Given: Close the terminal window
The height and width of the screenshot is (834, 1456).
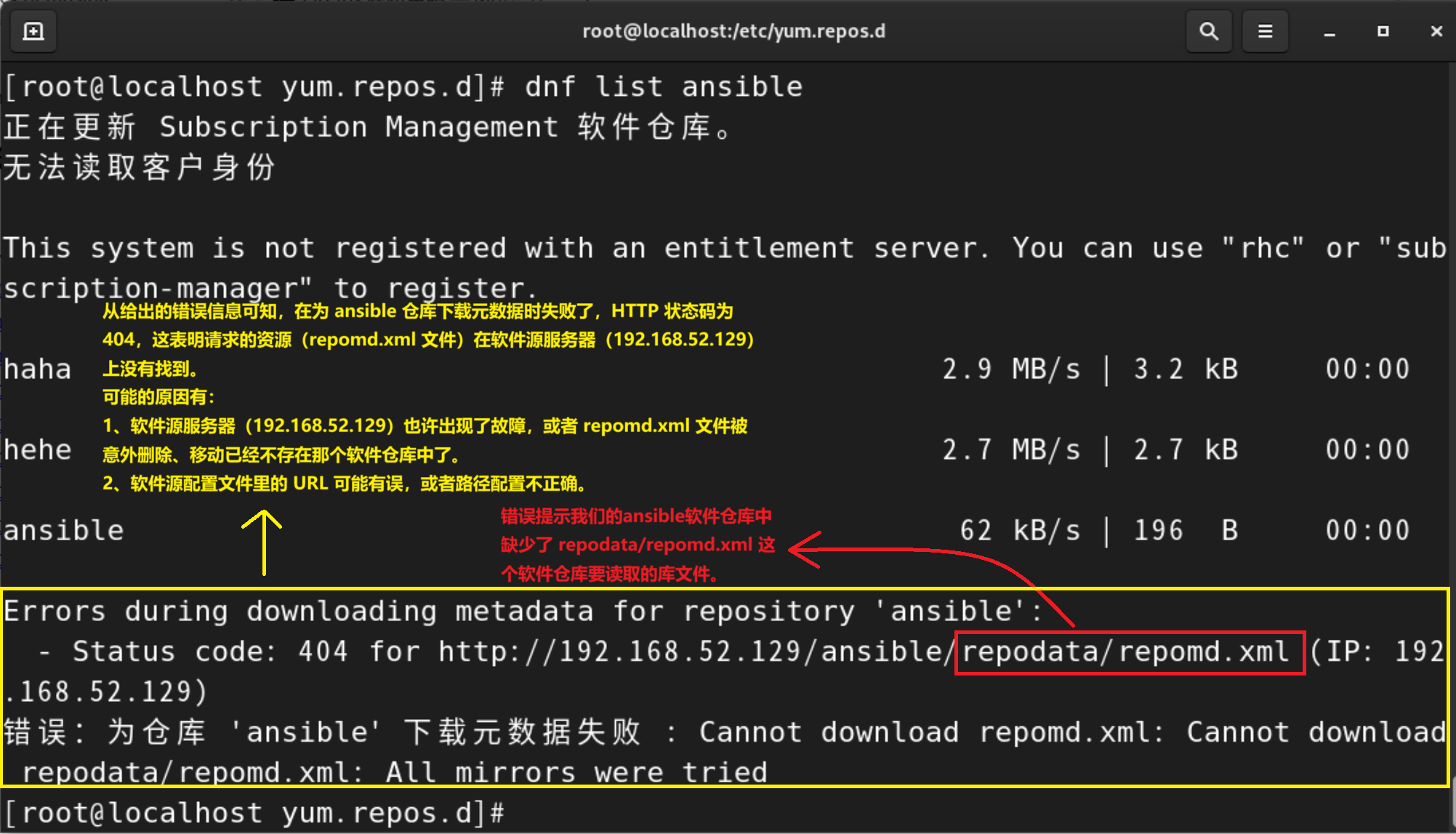Looking at the screenshot, I should (1436, 31).
